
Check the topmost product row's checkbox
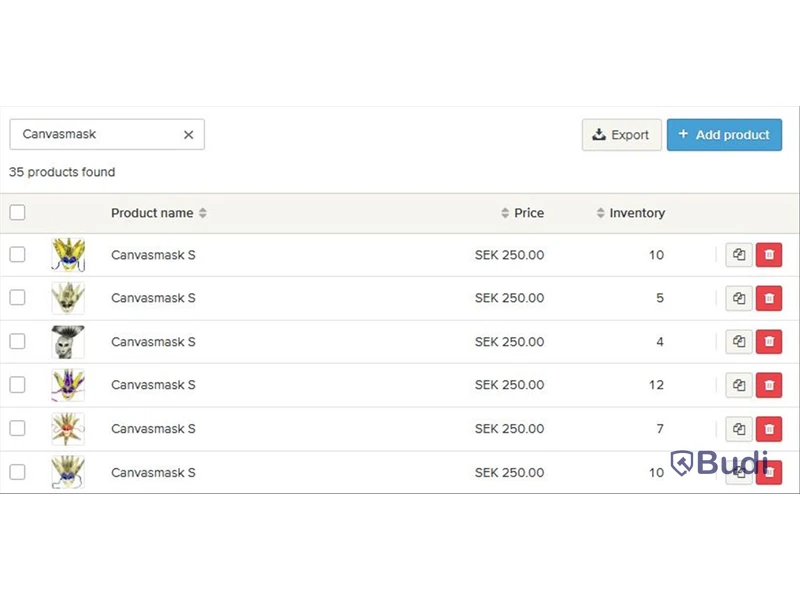[x=17, y=254]
